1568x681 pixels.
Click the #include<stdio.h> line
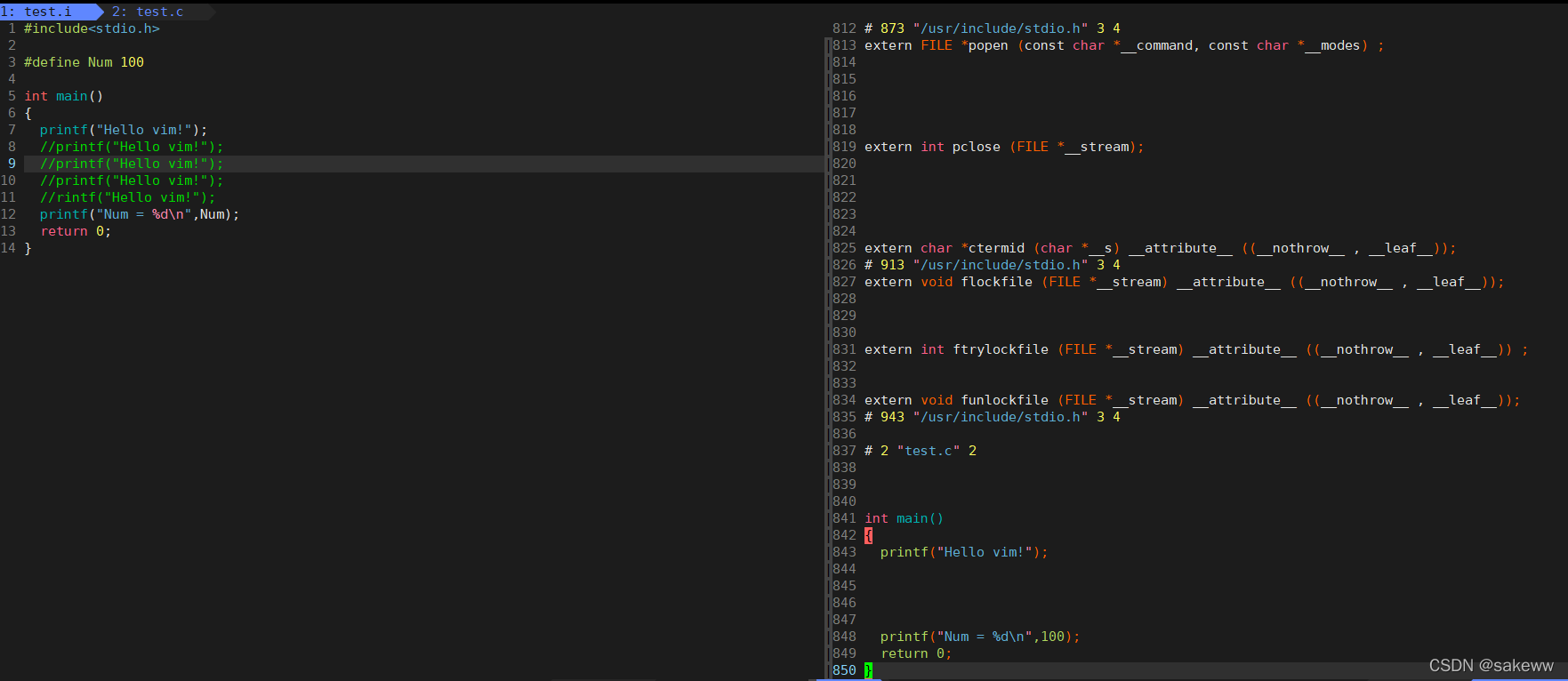pyautogui.click(x=92, y=28)
